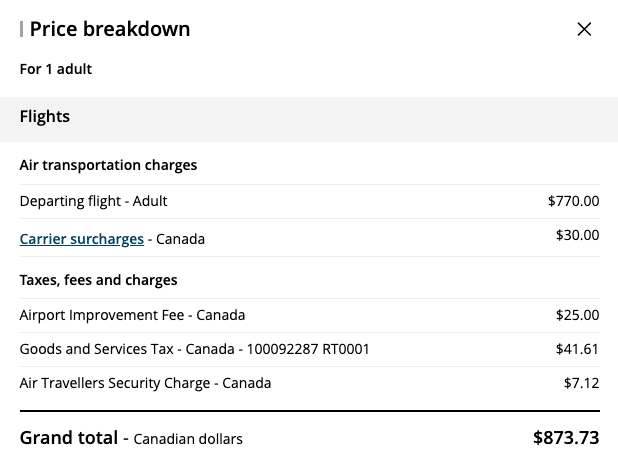Click the Canadian dollars currency text
This screenshot has height=459, width=618.
[188, 439]
